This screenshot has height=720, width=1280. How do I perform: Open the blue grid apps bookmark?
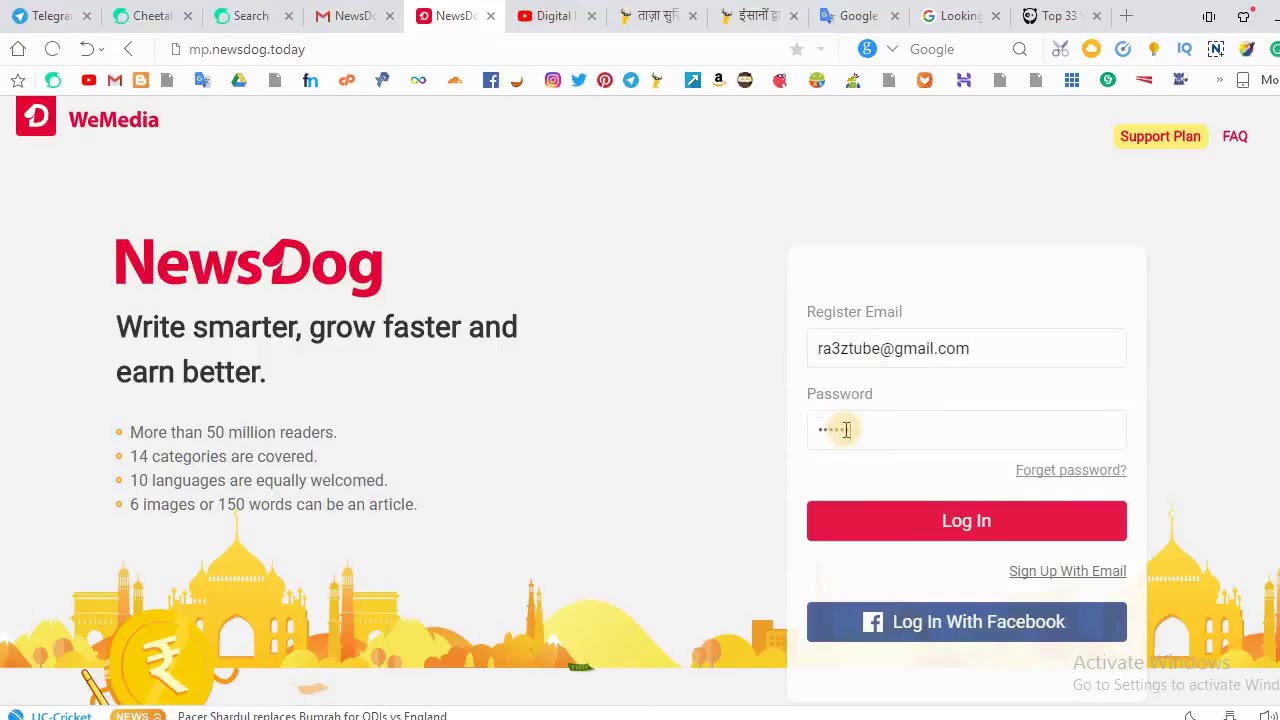pos(1072,80)
